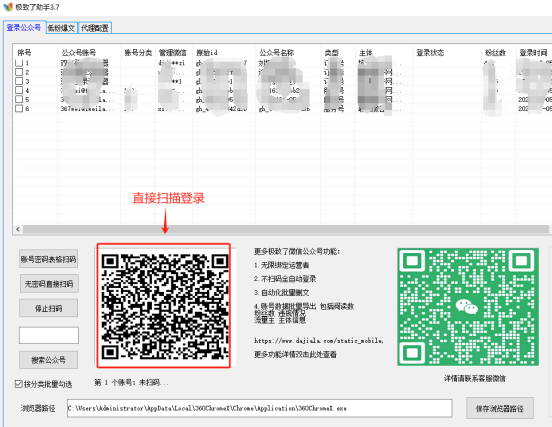Click the 账号分类 column header
This screenshot has height=427, width=552.
pyautogui.click(x=138, y=53)
